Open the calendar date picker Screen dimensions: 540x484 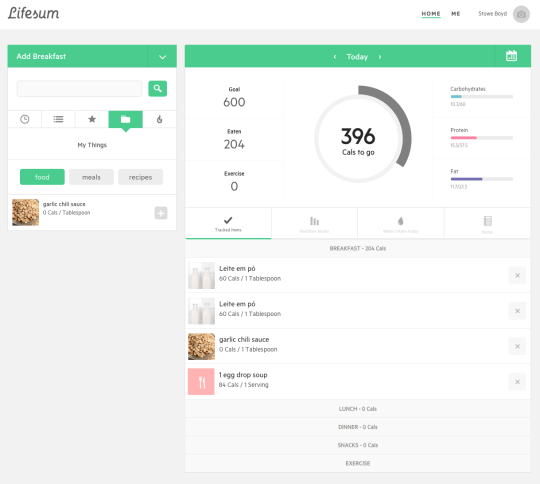click(511, 56)
